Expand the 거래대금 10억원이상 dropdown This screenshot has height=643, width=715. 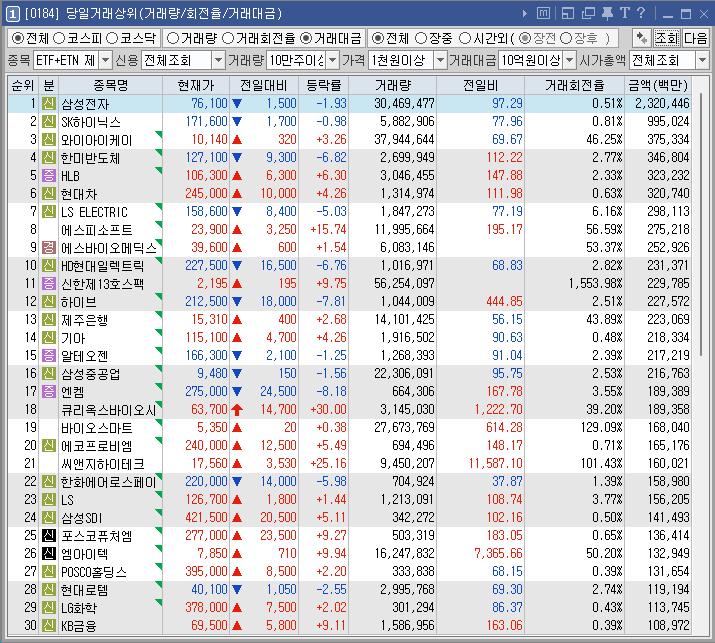click(x=570, y=60)
